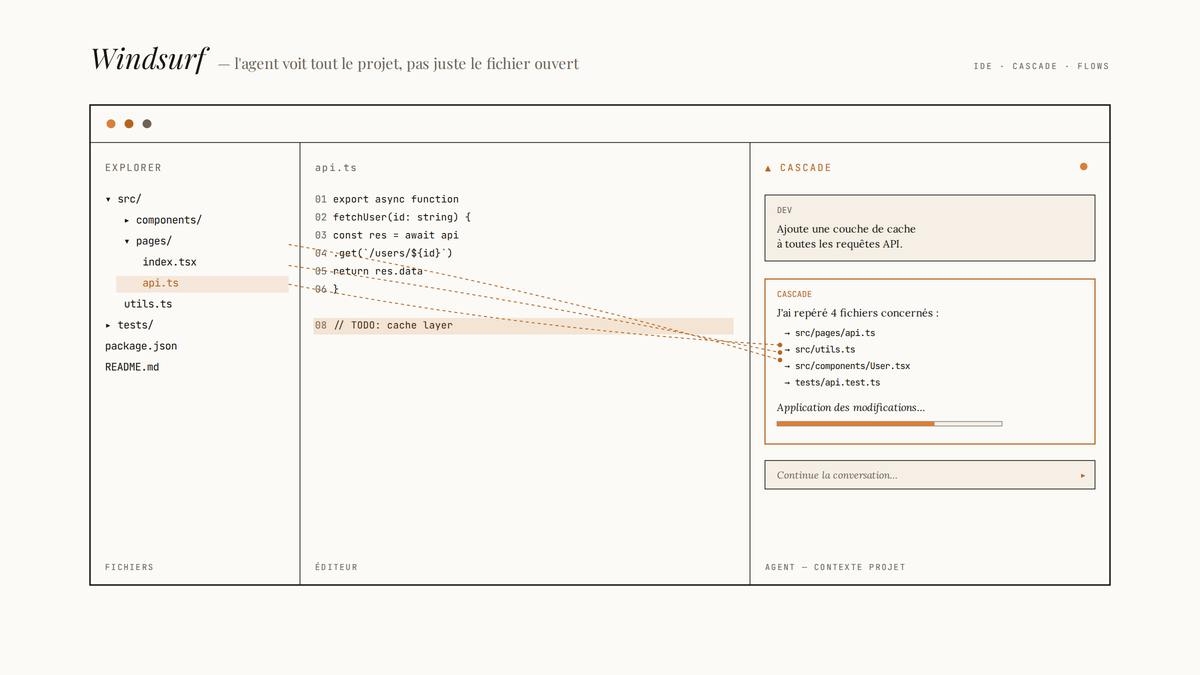The image size is (1200, 675).
Task: Open README.md file
Action: (132, 367)
